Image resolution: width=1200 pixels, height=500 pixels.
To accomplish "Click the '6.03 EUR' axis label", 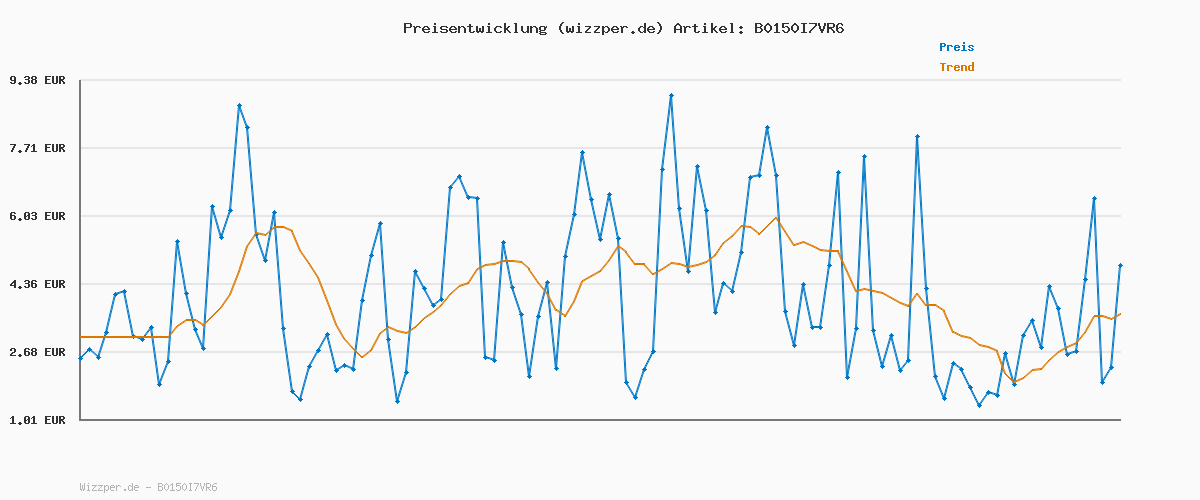I will [x=37, y=216].
